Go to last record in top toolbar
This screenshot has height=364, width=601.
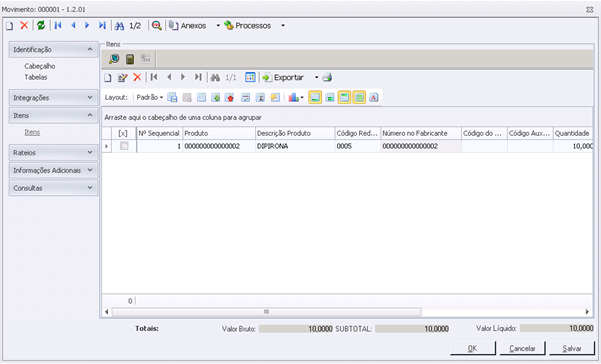tap(102, 26)
